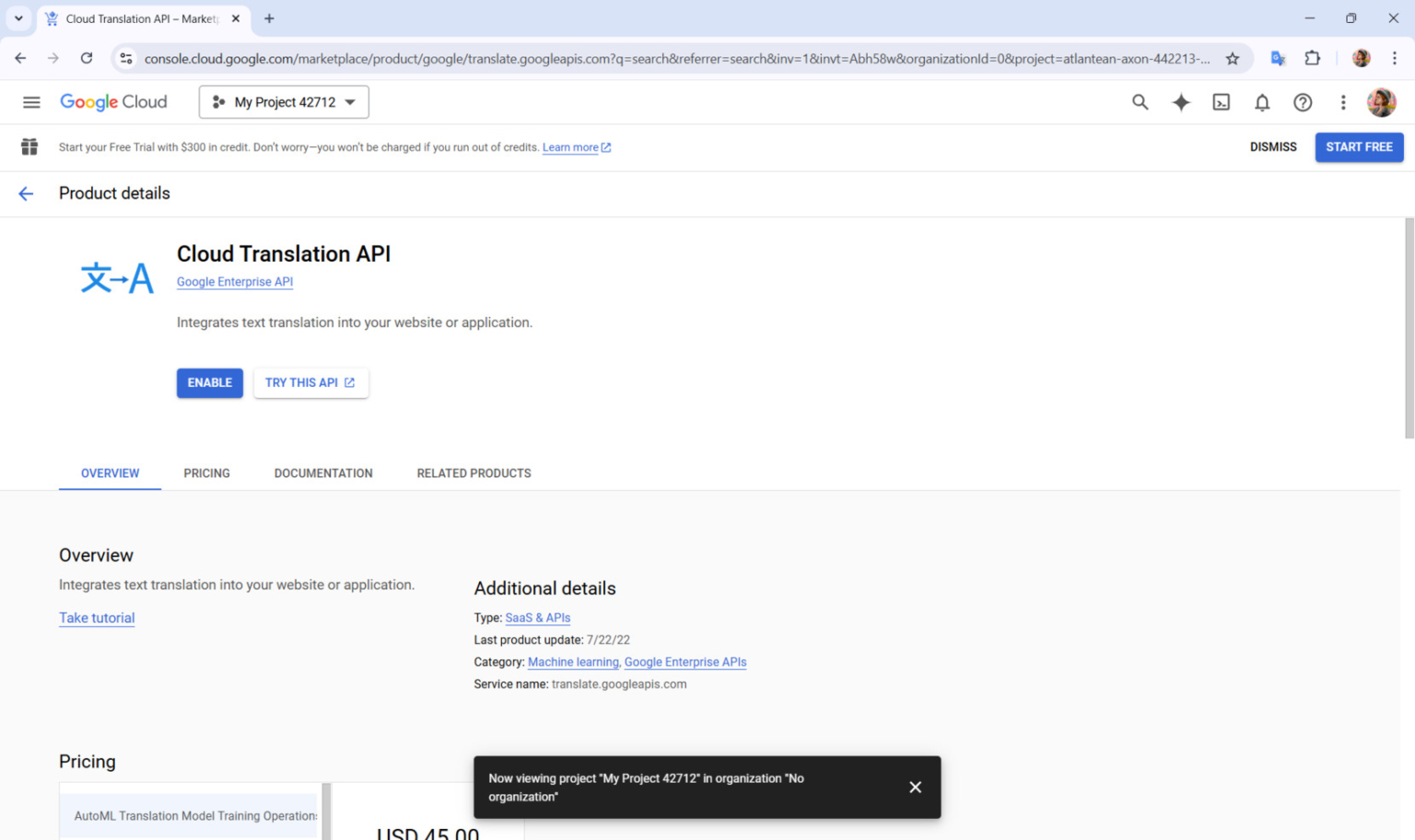The image size is (1415, 840).
Task: Open Google Translate in the address bar
Action: pos(1278,57)
